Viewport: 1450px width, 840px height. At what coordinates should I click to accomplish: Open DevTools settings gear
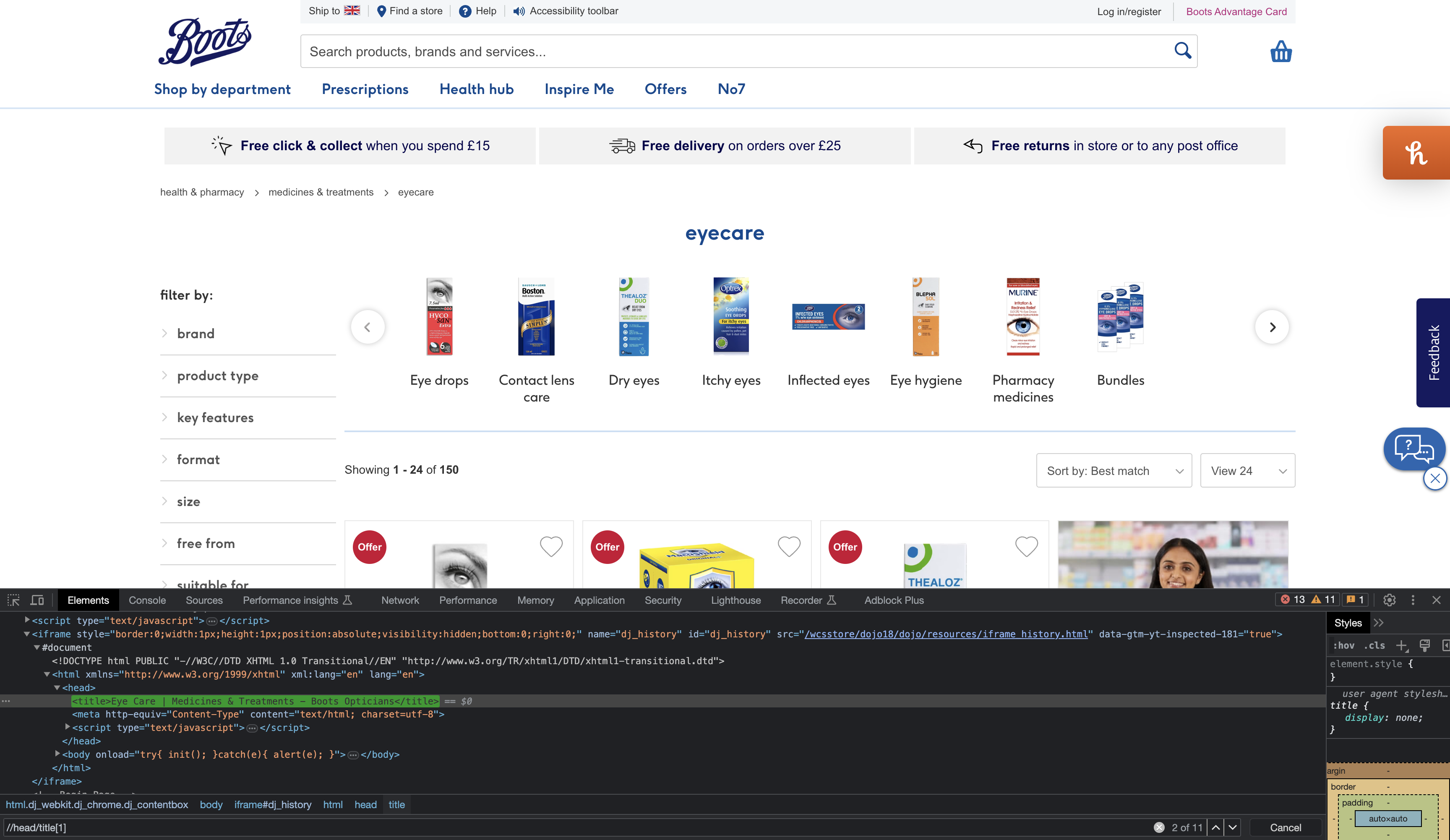point(1390,600)
